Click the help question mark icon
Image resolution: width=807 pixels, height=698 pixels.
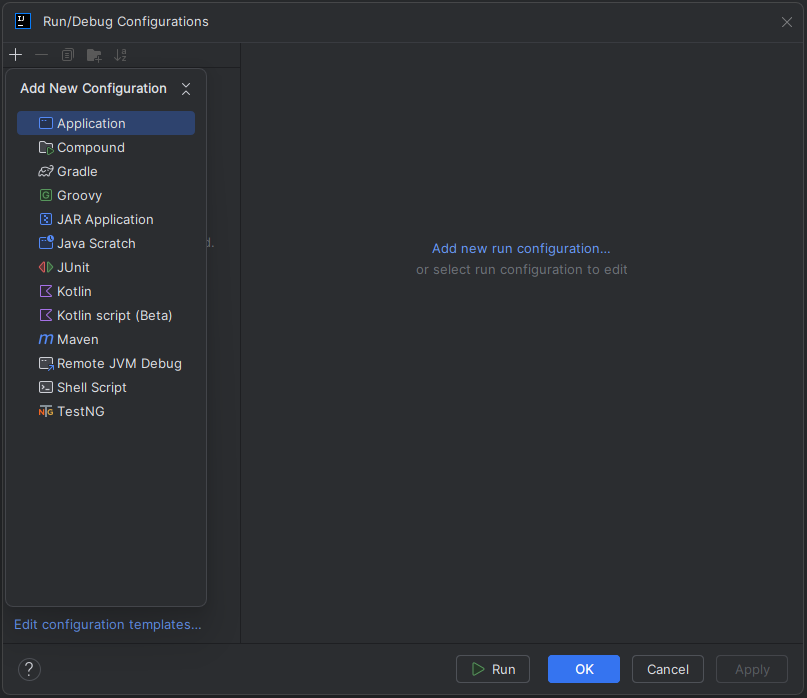pyautogui.click(x=28, y=669)
